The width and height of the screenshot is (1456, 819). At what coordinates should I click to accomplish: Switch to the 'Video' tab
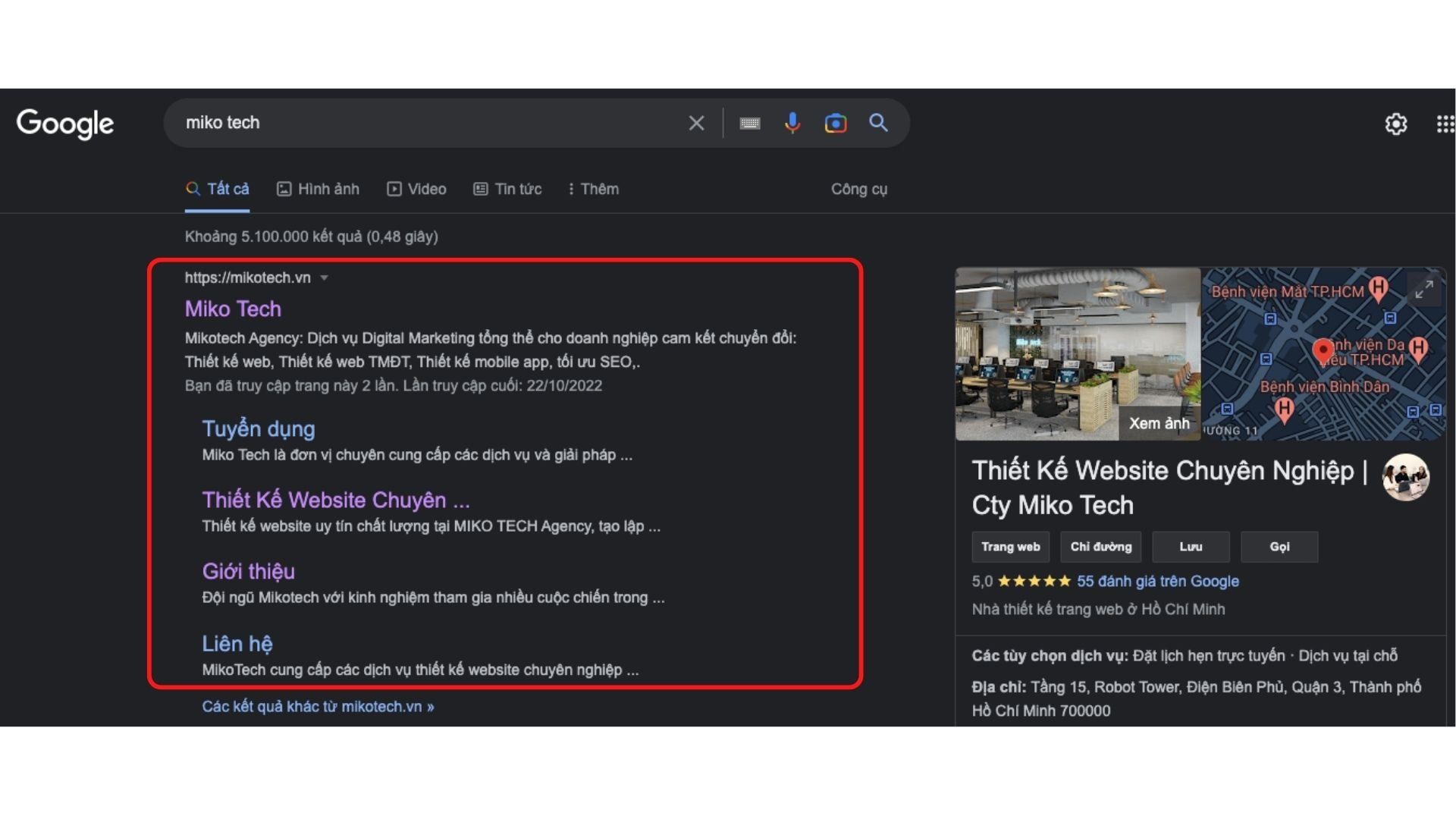point(416,189)
